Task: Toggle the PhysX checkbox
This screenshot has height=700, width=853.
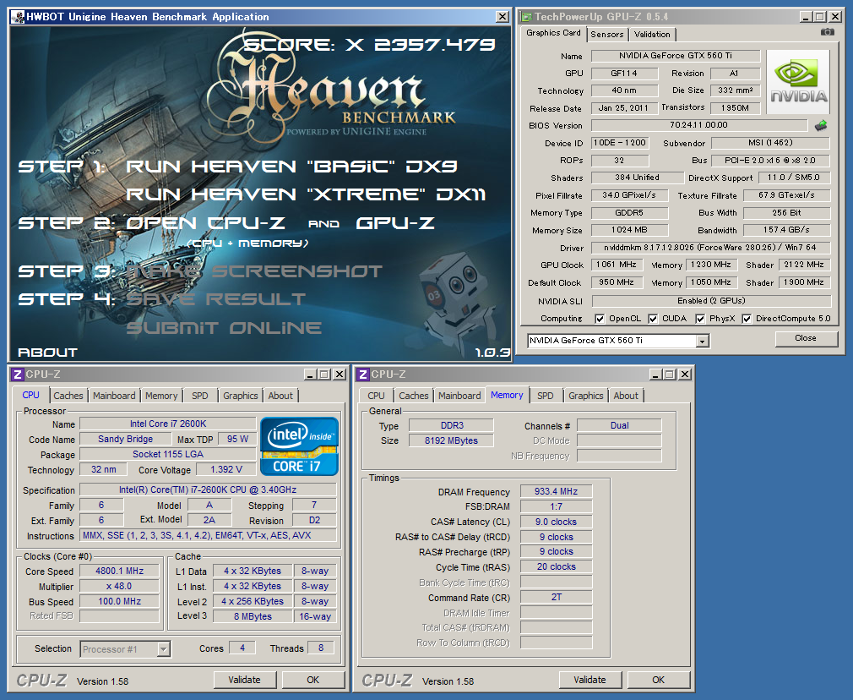Action: [x=700, y=319]
